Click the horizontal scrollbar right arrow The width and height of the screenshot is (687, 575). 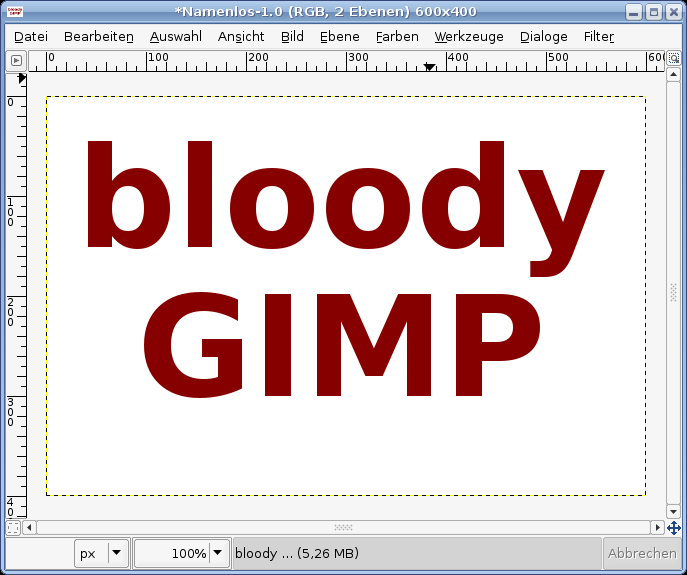[x=657, y=528]
